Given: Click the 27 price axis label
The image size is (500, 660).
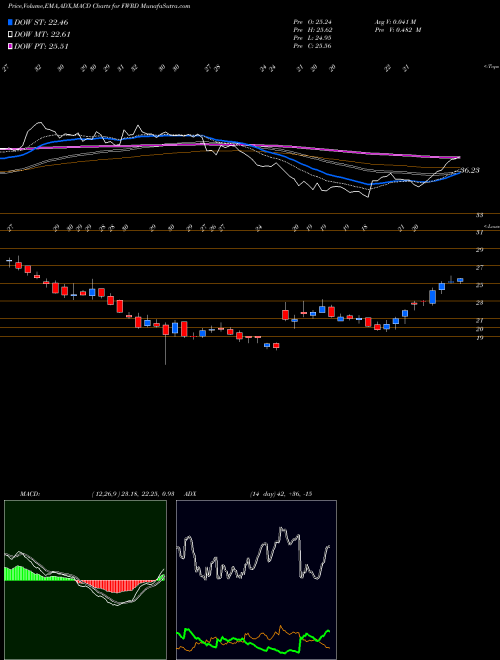Looking at the screenshot, I should (x=479, y=267).
